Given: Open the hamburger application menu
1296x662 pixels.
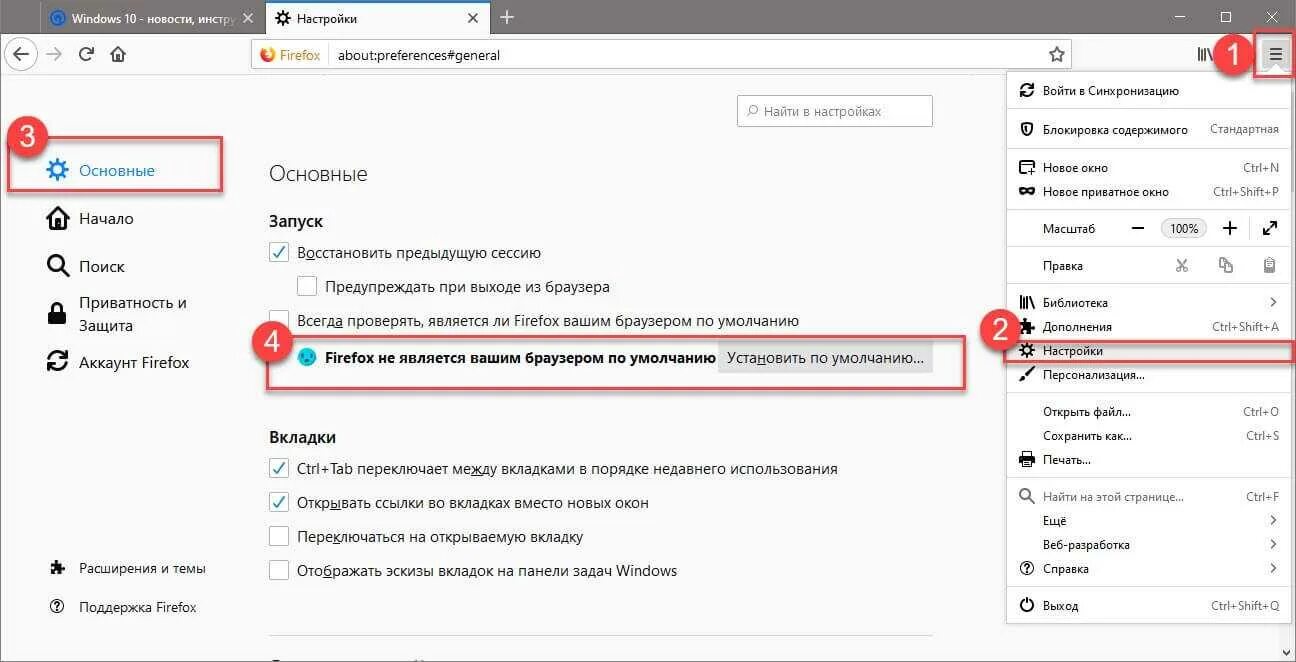Looking at the screenshot, I should tap(1275, 55).
